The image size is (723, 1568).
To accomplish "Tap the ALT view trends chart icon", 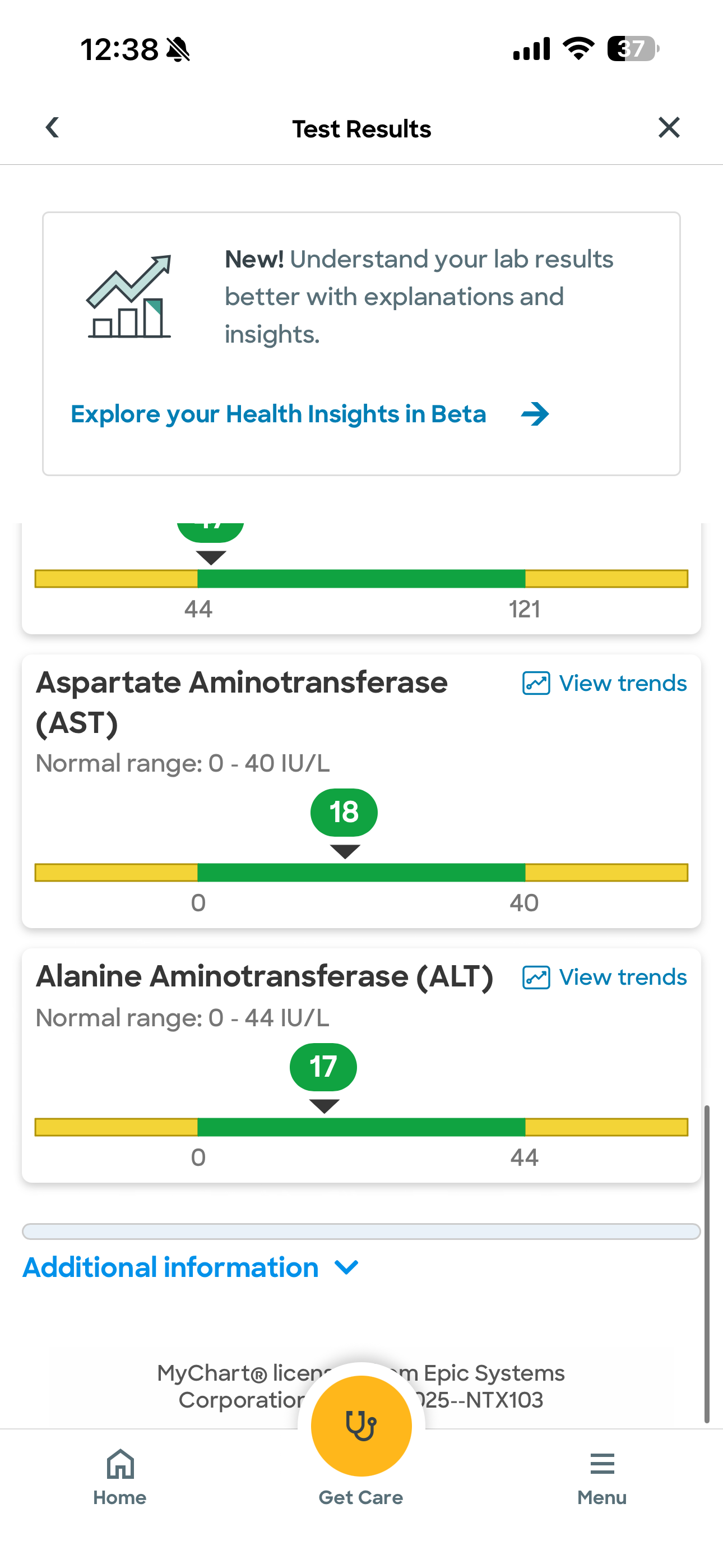I will [x=536, y=977].
